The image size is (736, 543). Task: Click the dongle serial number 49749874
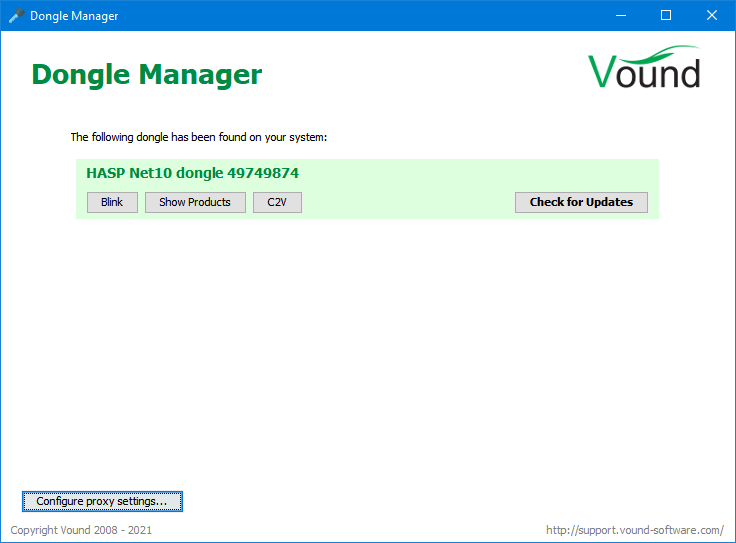[x=263, y=173]
